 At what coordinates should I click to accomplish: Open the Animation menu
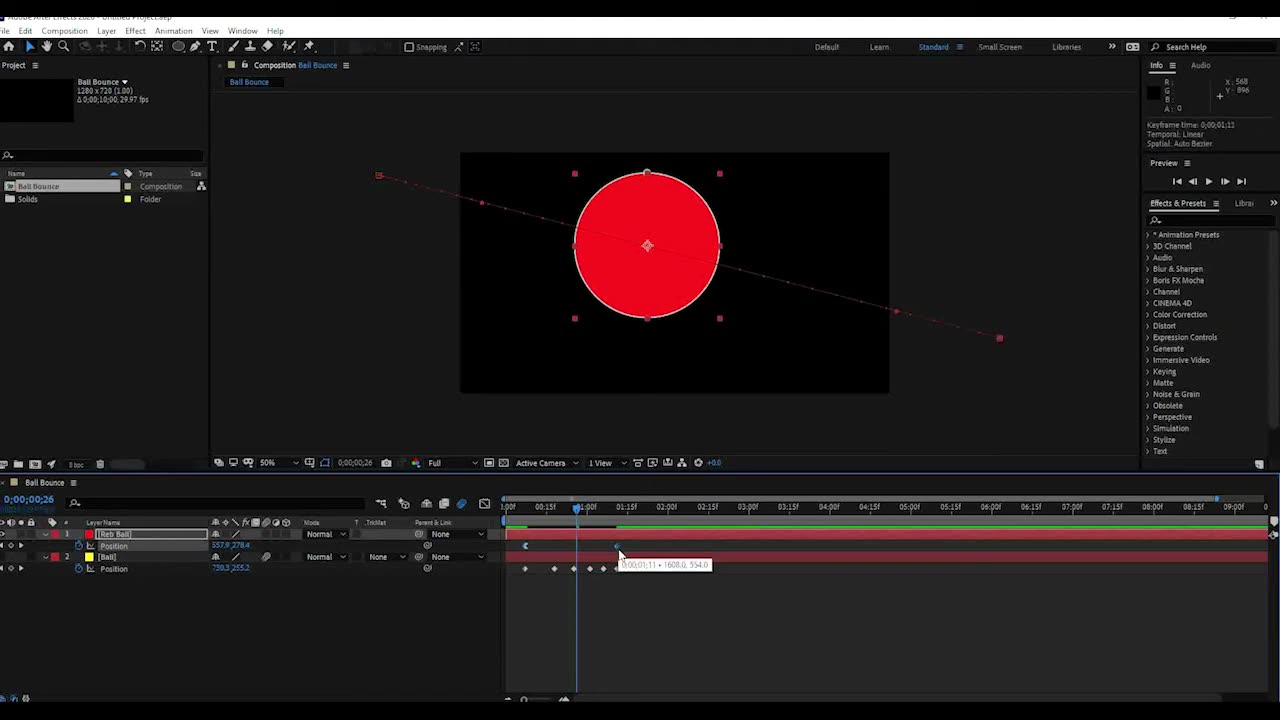pyautogui.click(x=174, y=31)
